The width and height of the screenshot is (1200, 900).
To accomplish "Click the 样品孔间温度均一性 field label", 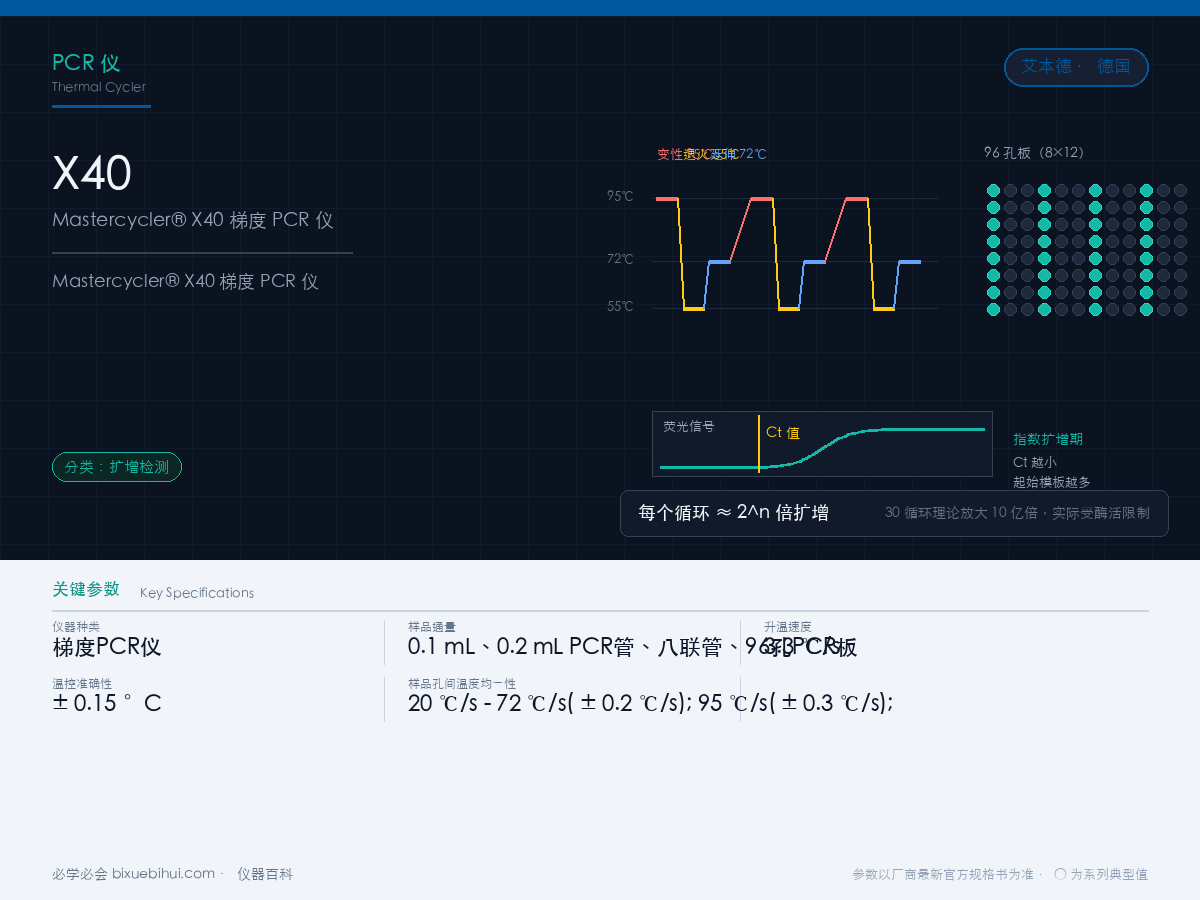I will pos(462,683).
